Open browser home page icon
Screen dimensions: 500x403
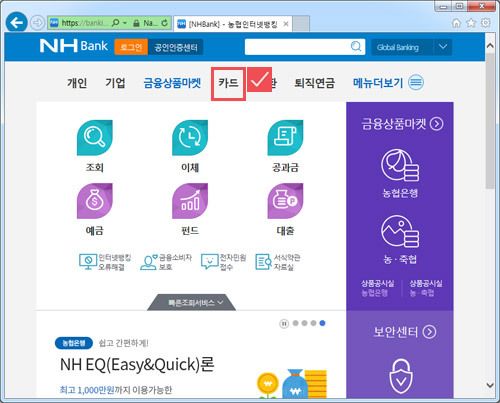click(456, 23)
